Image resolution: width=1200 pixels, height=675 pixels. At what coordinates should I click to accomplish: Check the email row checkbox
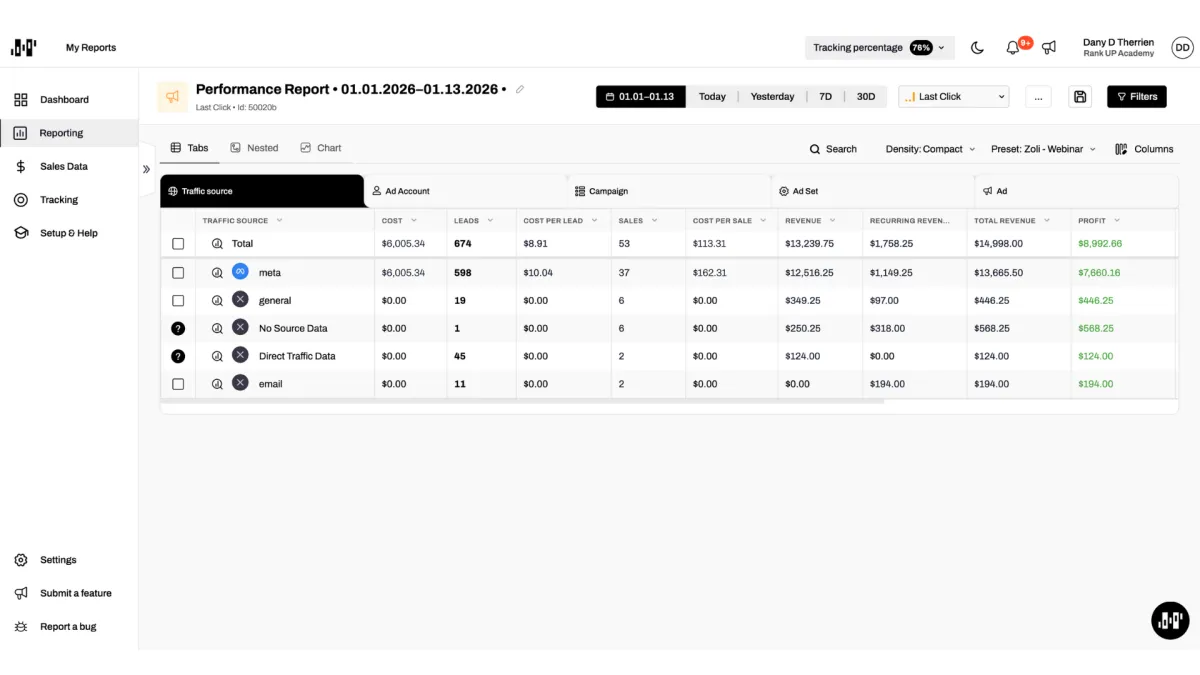pos(178,384)
